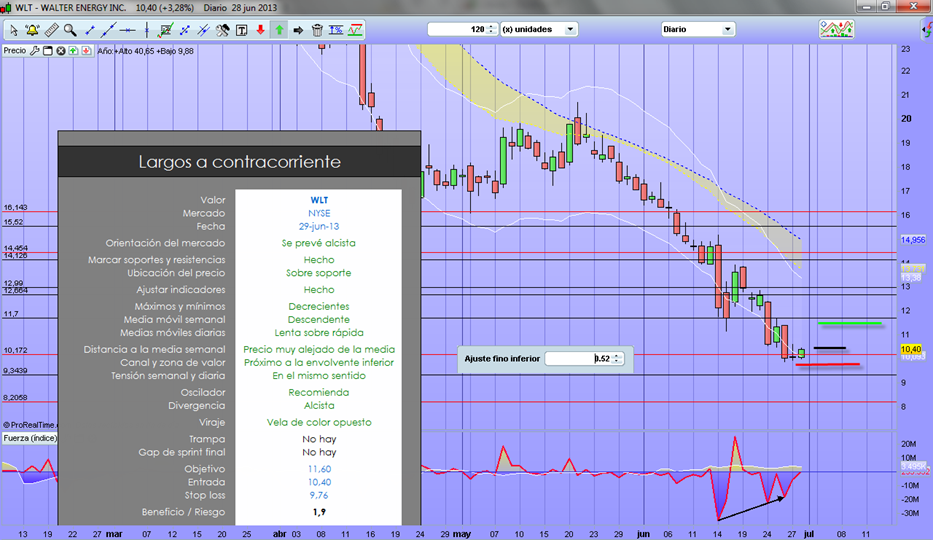Click the trash can delete icon
This screenshot has width=933, height=540.
click(x=317, y=30)
